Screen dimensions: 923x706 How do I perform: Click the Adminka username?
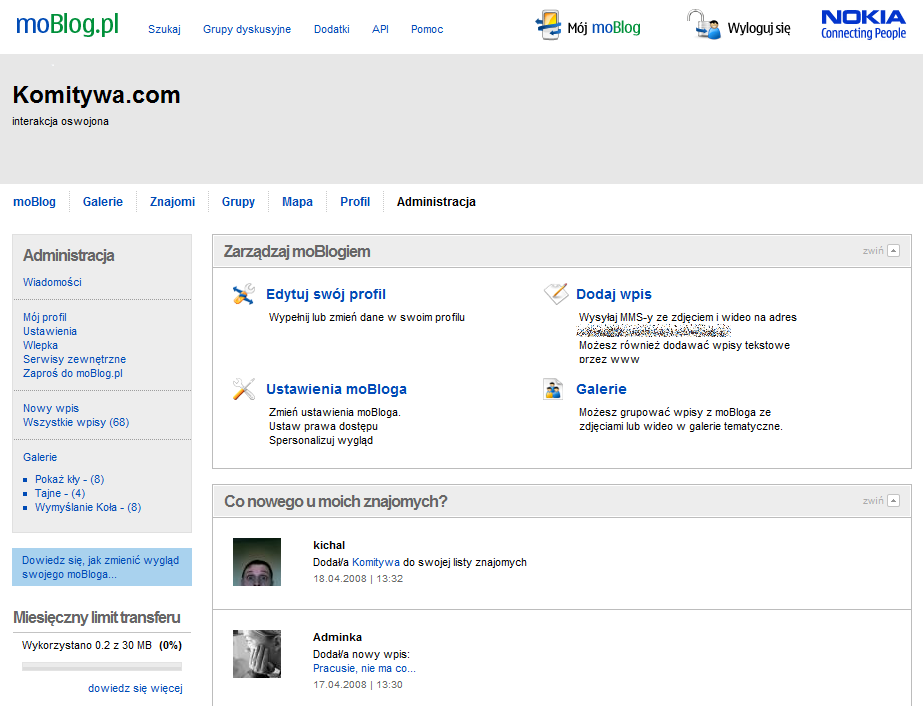337,637
